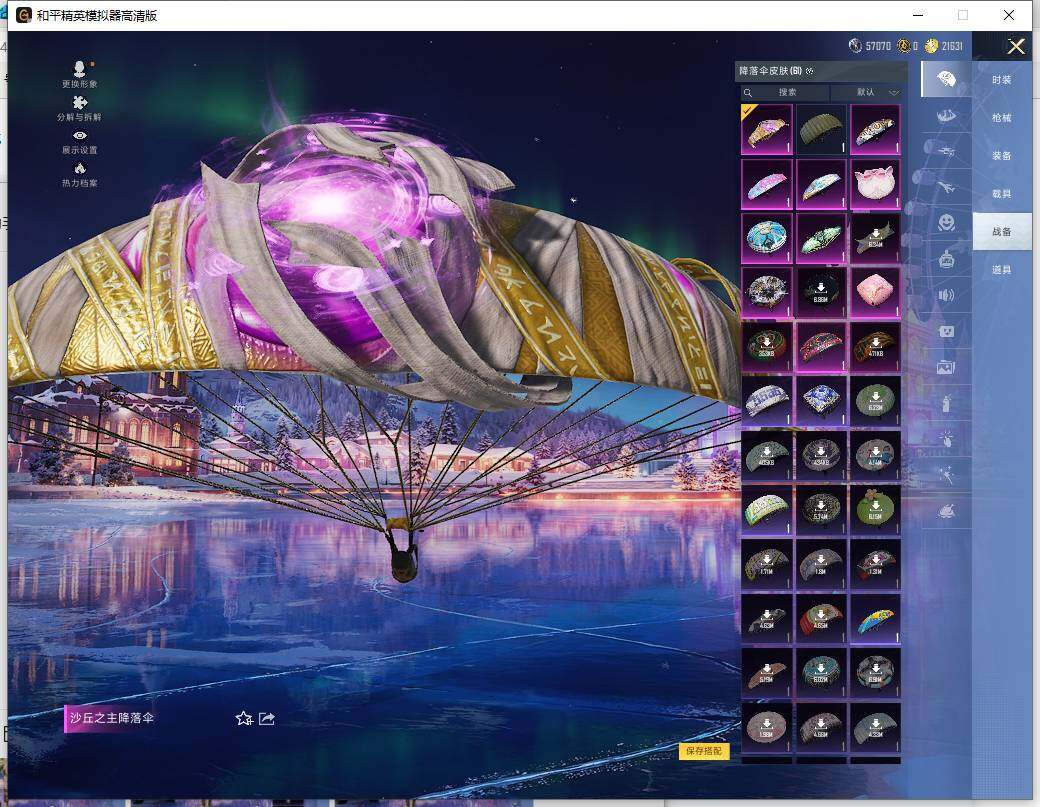Screen dimensions: 1040x807
Task: Select the pink cat-shaped parachute skin
Action: point(876,184)
